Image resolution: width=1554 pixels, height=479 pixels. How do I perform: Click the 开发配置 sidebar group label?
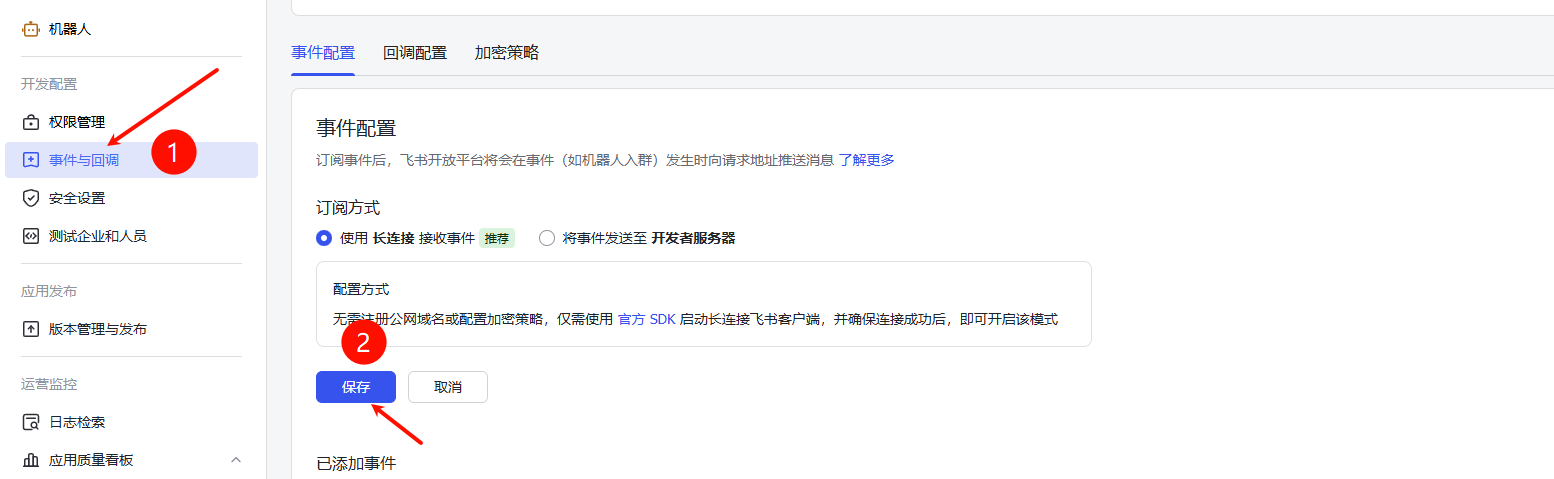tap(49, 84)
